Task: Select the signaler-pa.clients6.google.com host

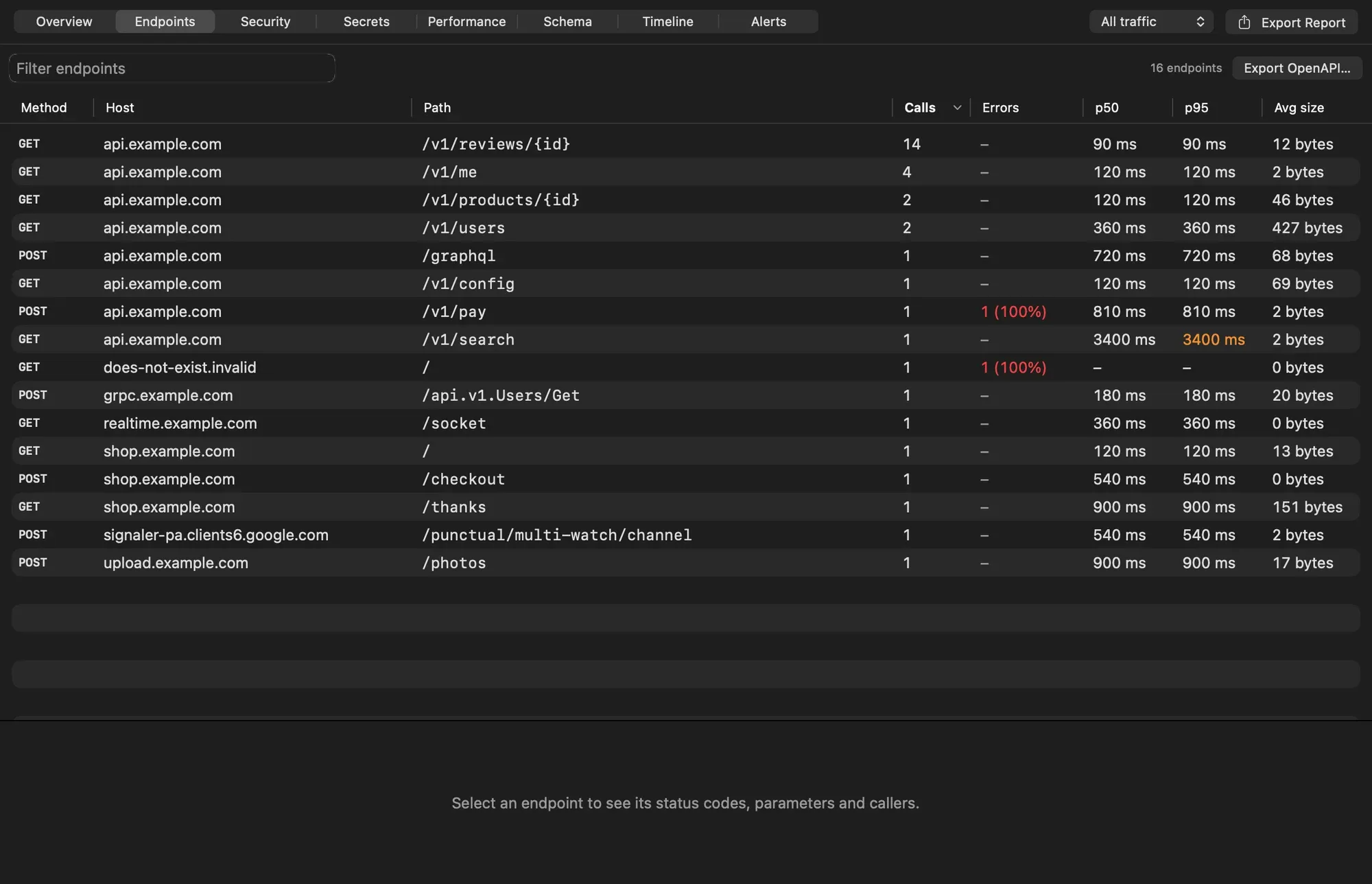Action: [x=216, y=535]
